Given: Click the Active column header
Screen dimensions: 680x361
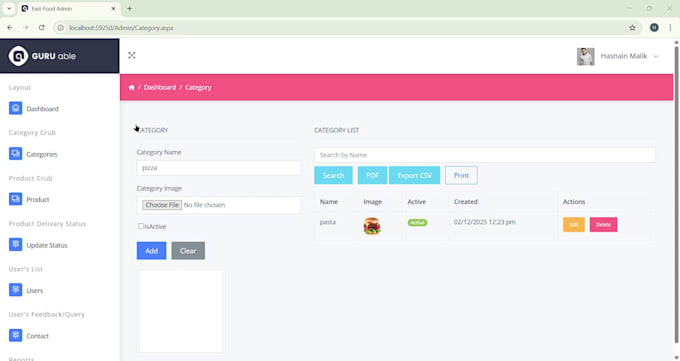Looking at the screenshot, I should 417,202.
